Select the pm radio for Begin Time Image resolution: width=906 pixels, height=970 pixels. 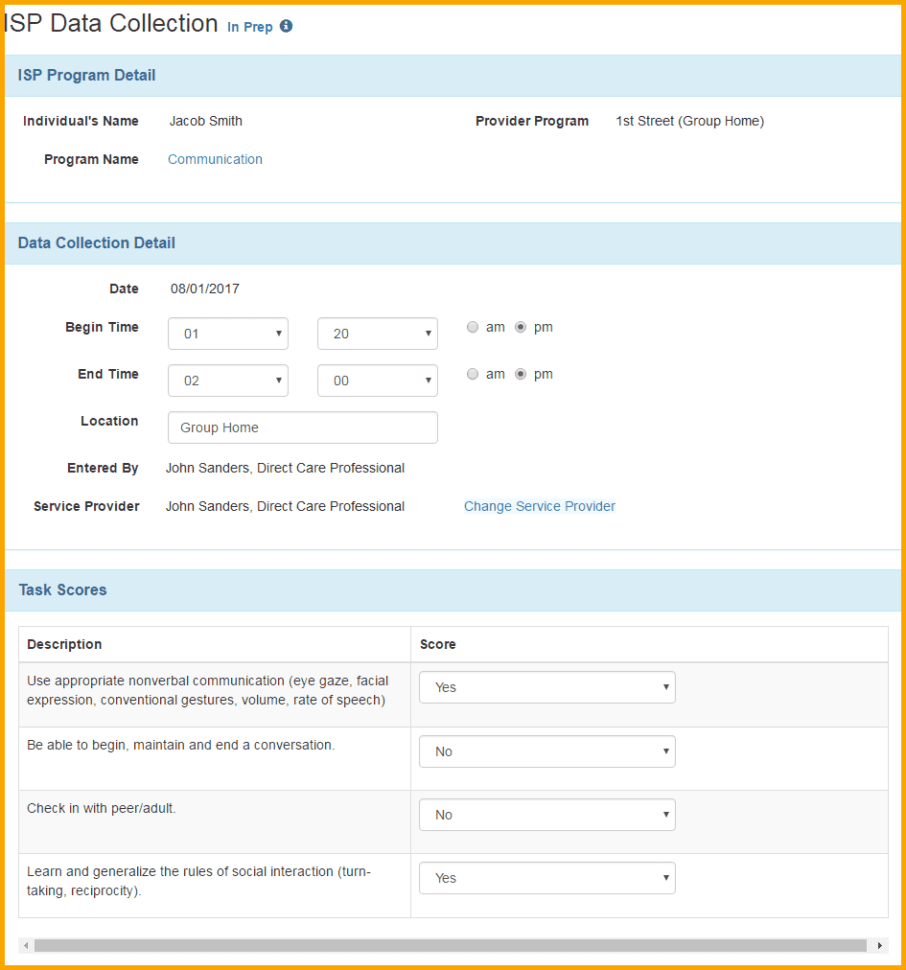[521, 327]
